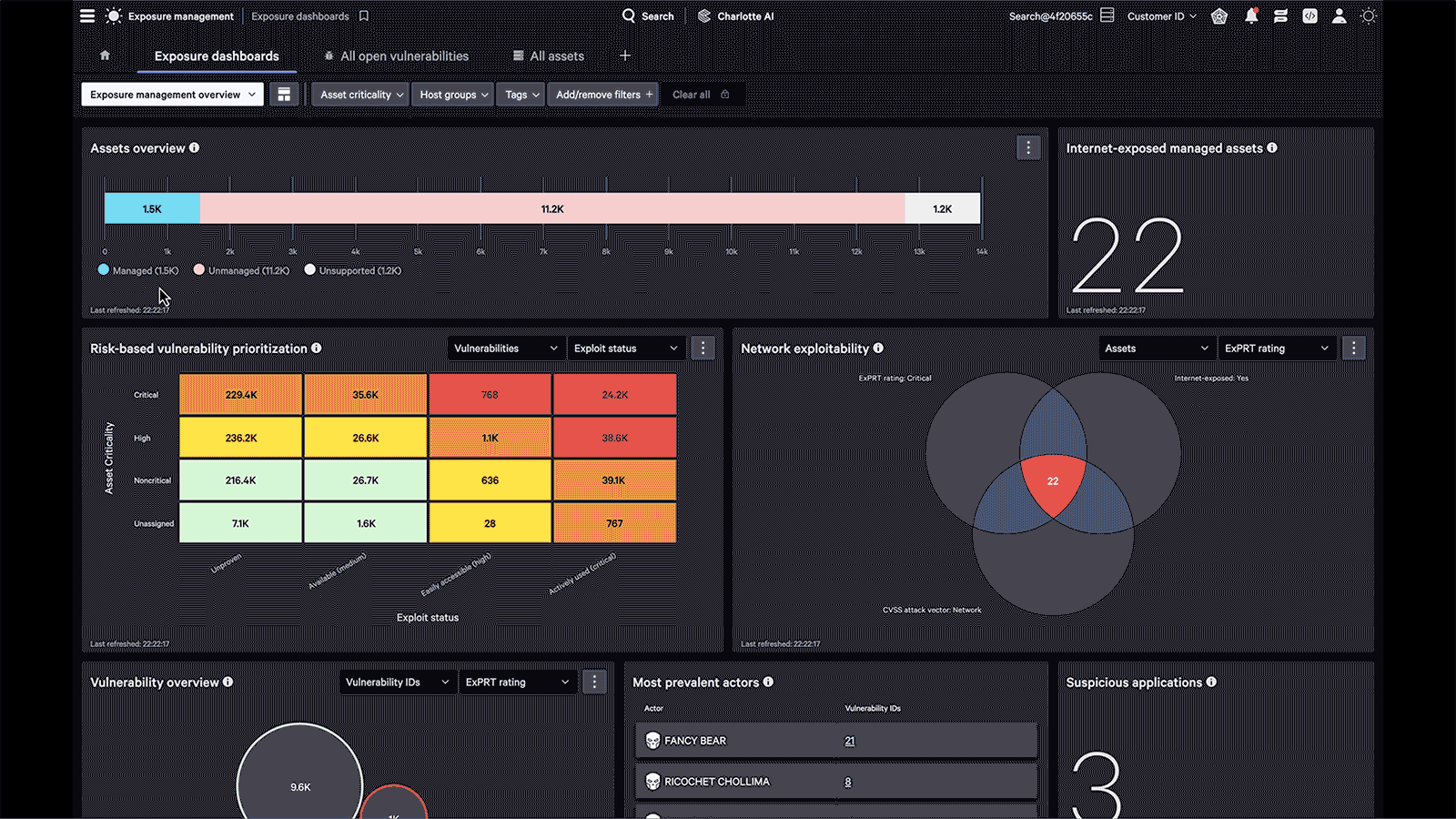Open Exposure management overview dashboard selector

[x=172, y=95]
